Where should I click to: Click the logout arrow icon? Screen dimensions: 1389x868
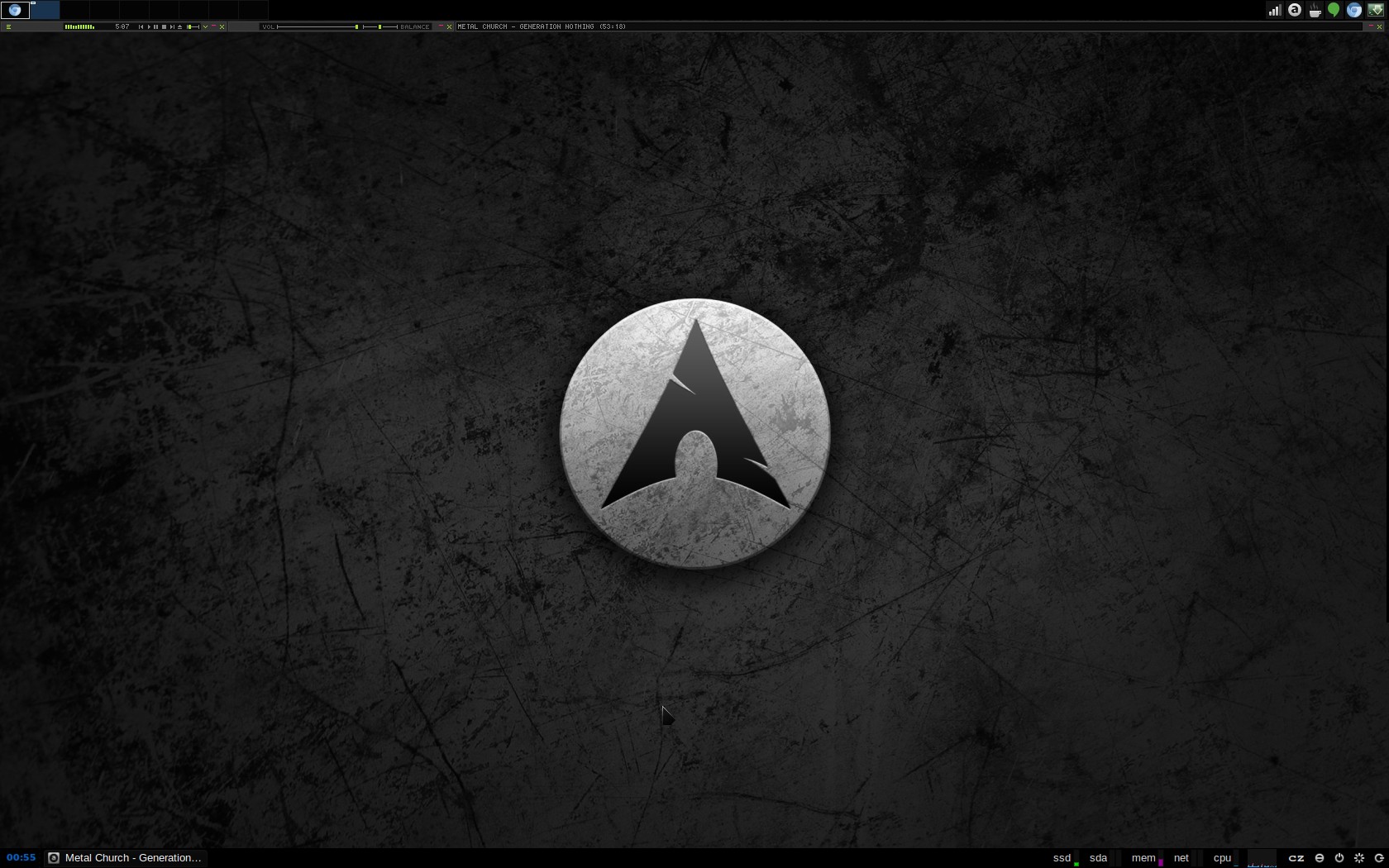(x=1379, y=858)
